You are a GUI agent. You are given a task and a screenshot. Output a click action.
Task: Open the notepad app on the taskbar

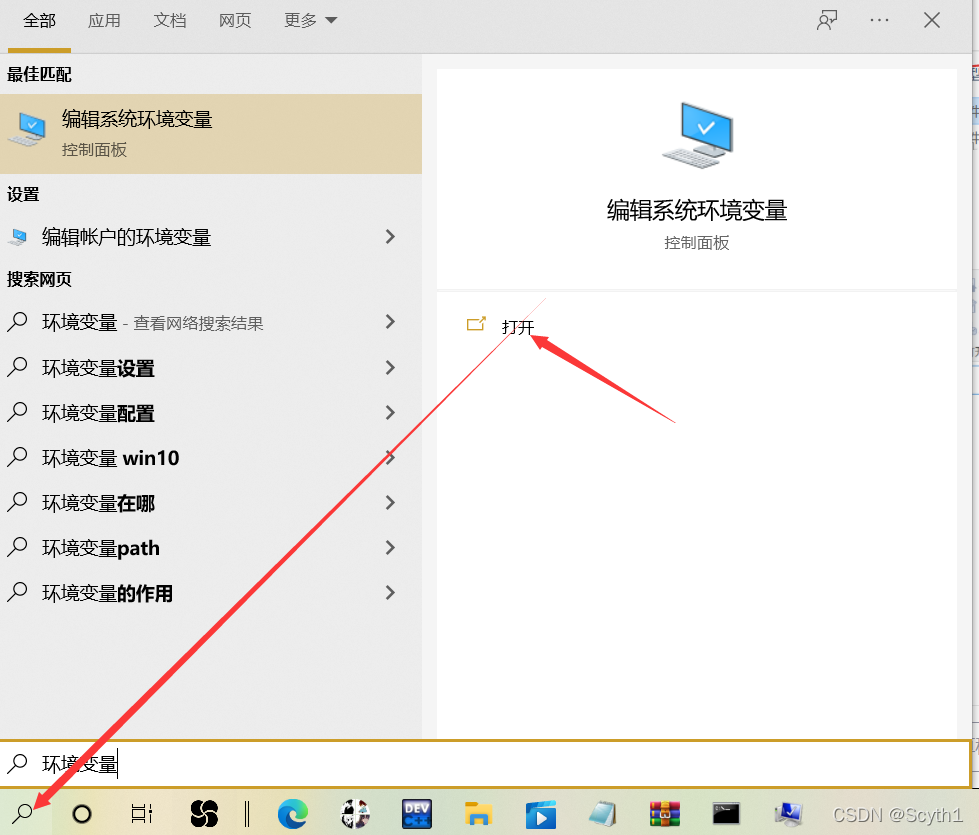pos(603,814)
